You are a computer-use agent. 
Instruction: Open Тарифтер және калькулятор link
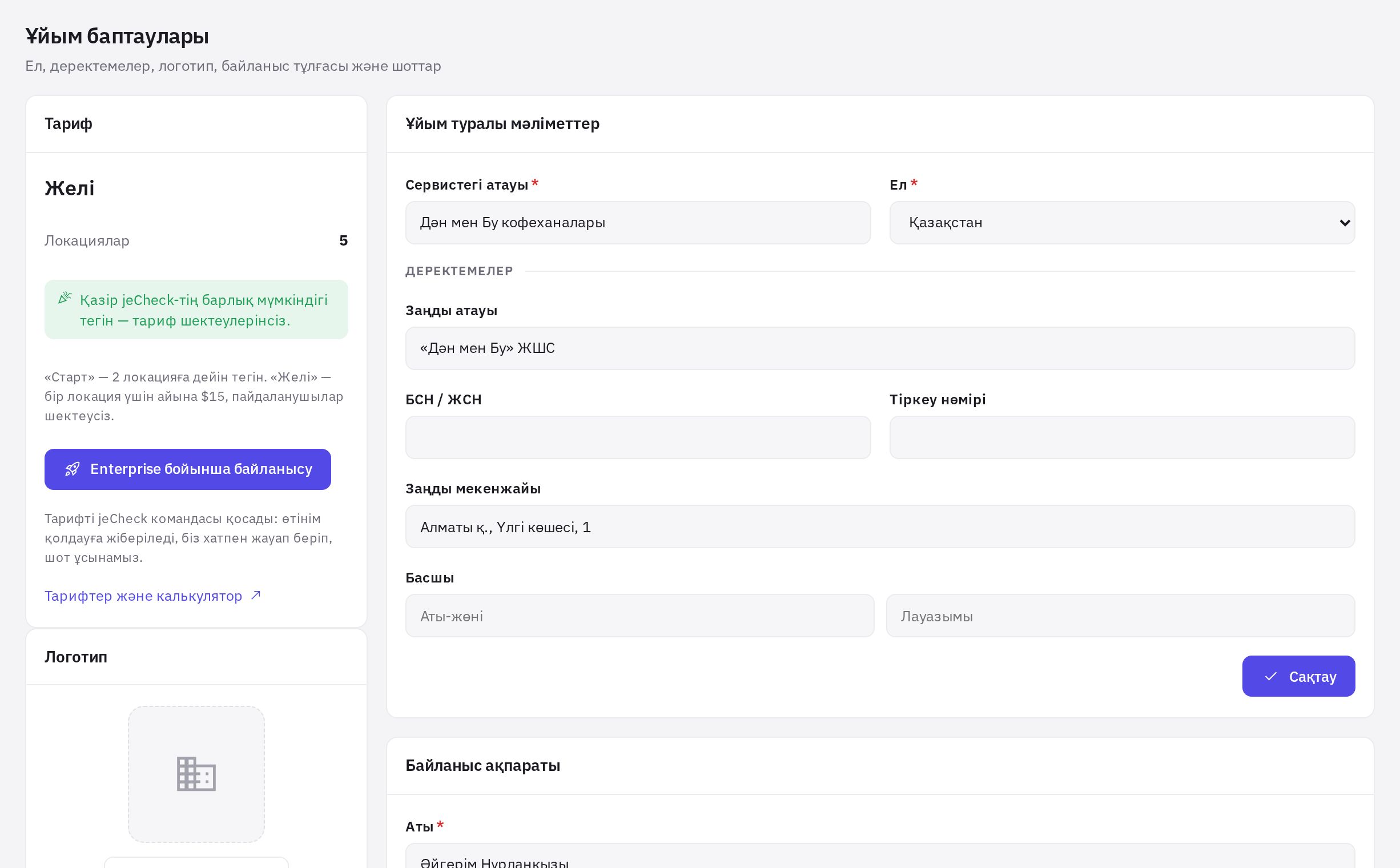152,596
